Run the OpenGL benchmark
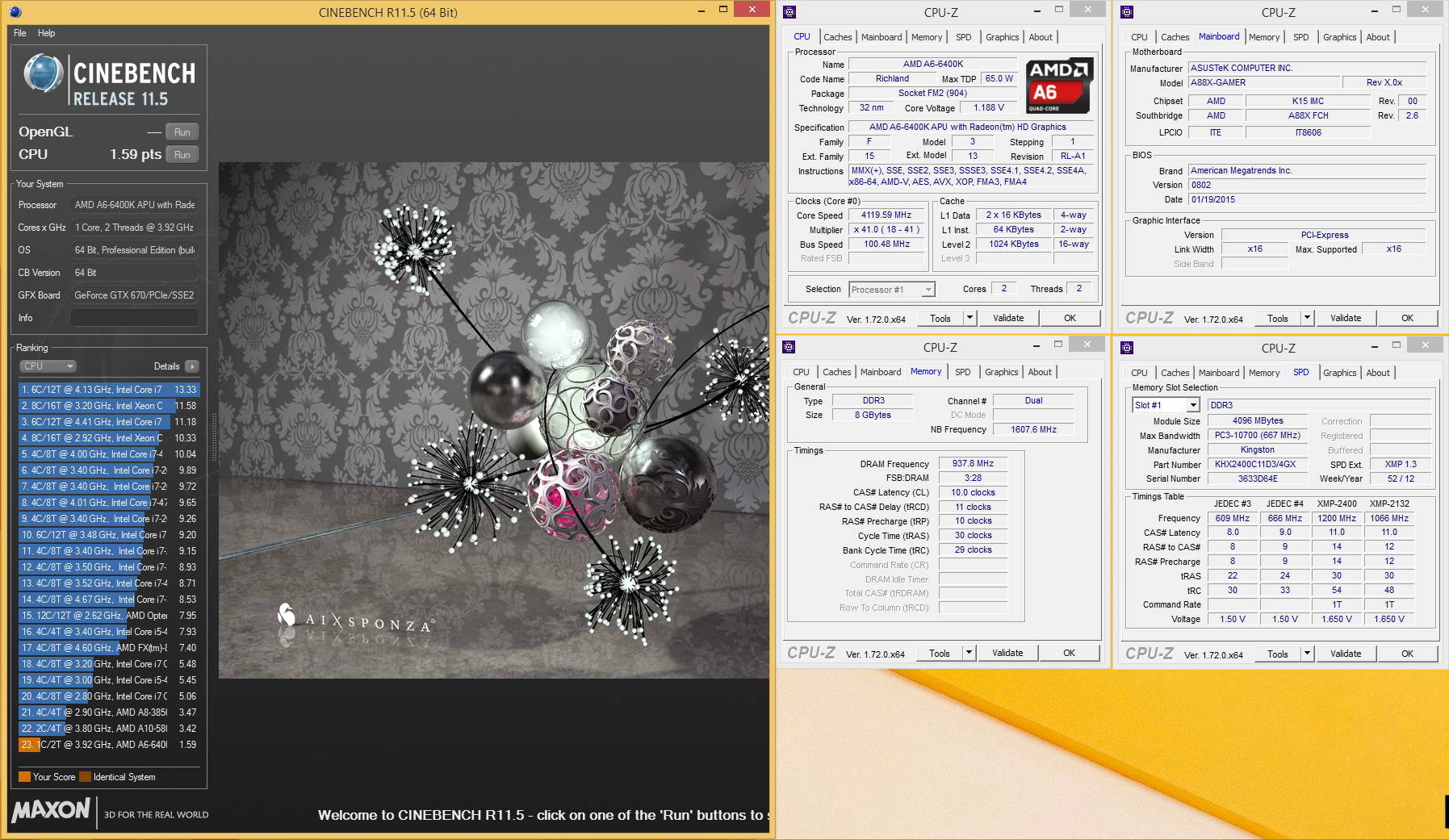This screenshot has height=840, width=1449. (182, 132)
